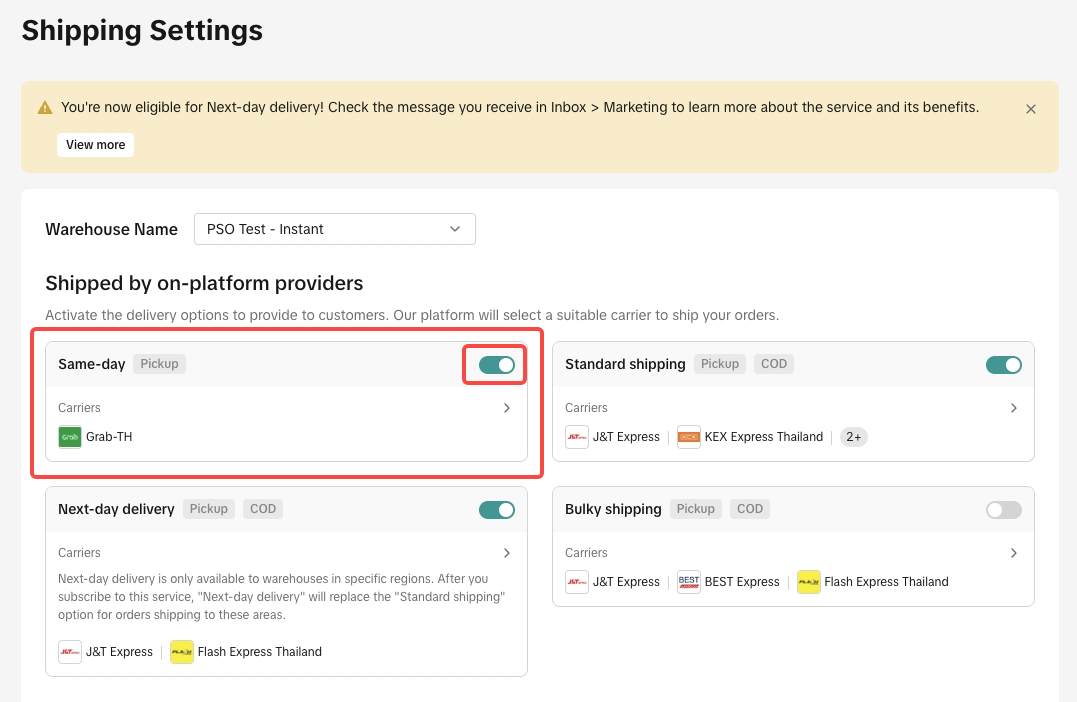Click the Grab-TH carrier logo

point(70,437)
